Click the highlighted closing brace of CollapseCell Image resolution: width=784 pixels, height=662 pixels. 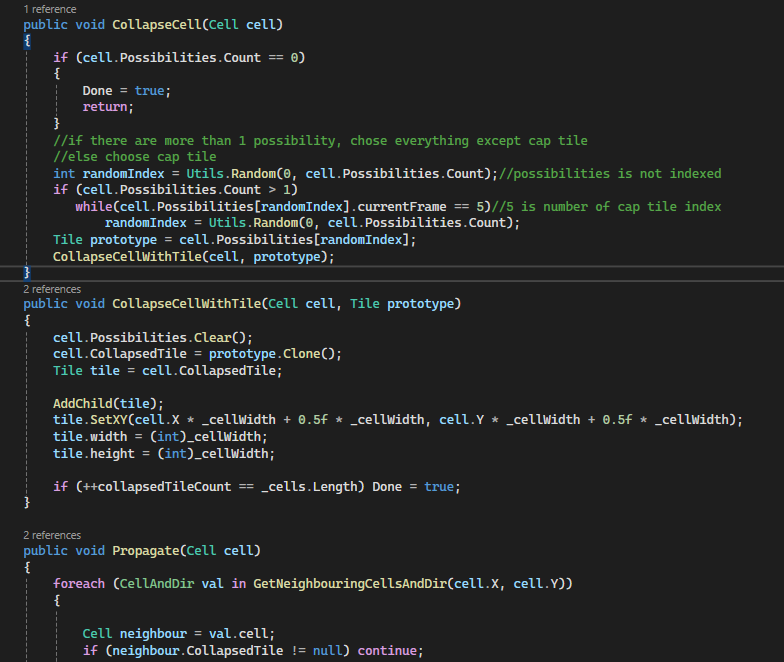point(27,272)
